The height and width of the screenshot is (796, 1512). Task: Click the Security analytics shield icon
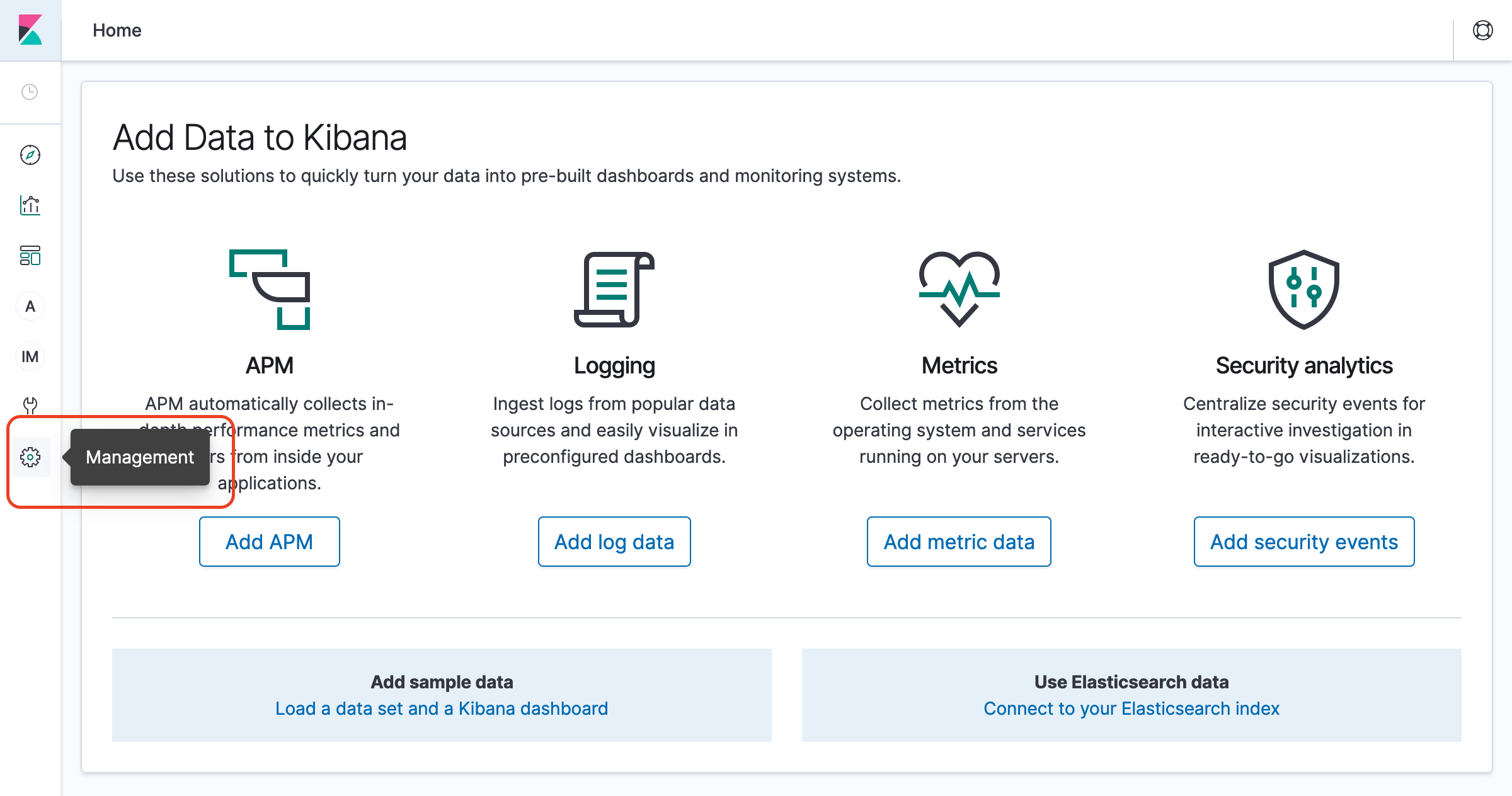(1304, 290)
